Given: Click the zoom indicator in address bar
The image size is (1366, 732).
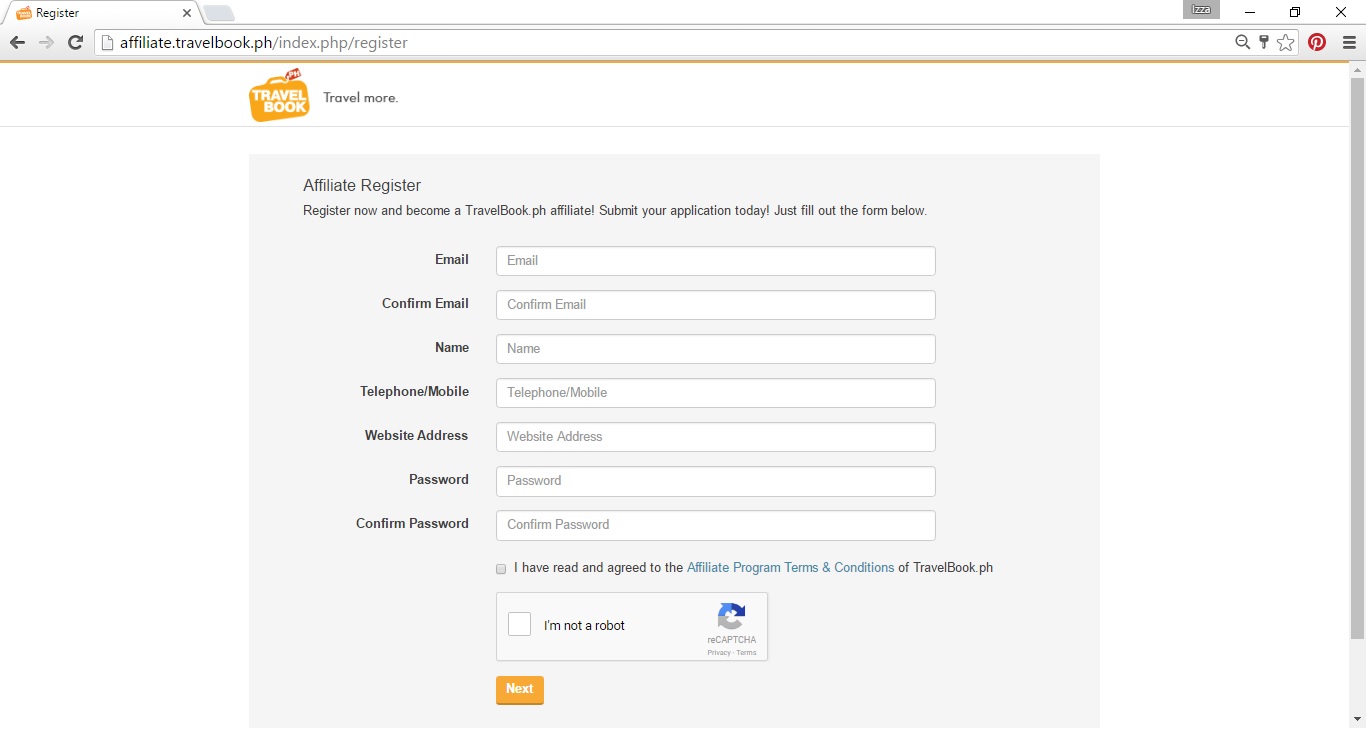Looking at the screenshot, I should (x=1242, y=43).
